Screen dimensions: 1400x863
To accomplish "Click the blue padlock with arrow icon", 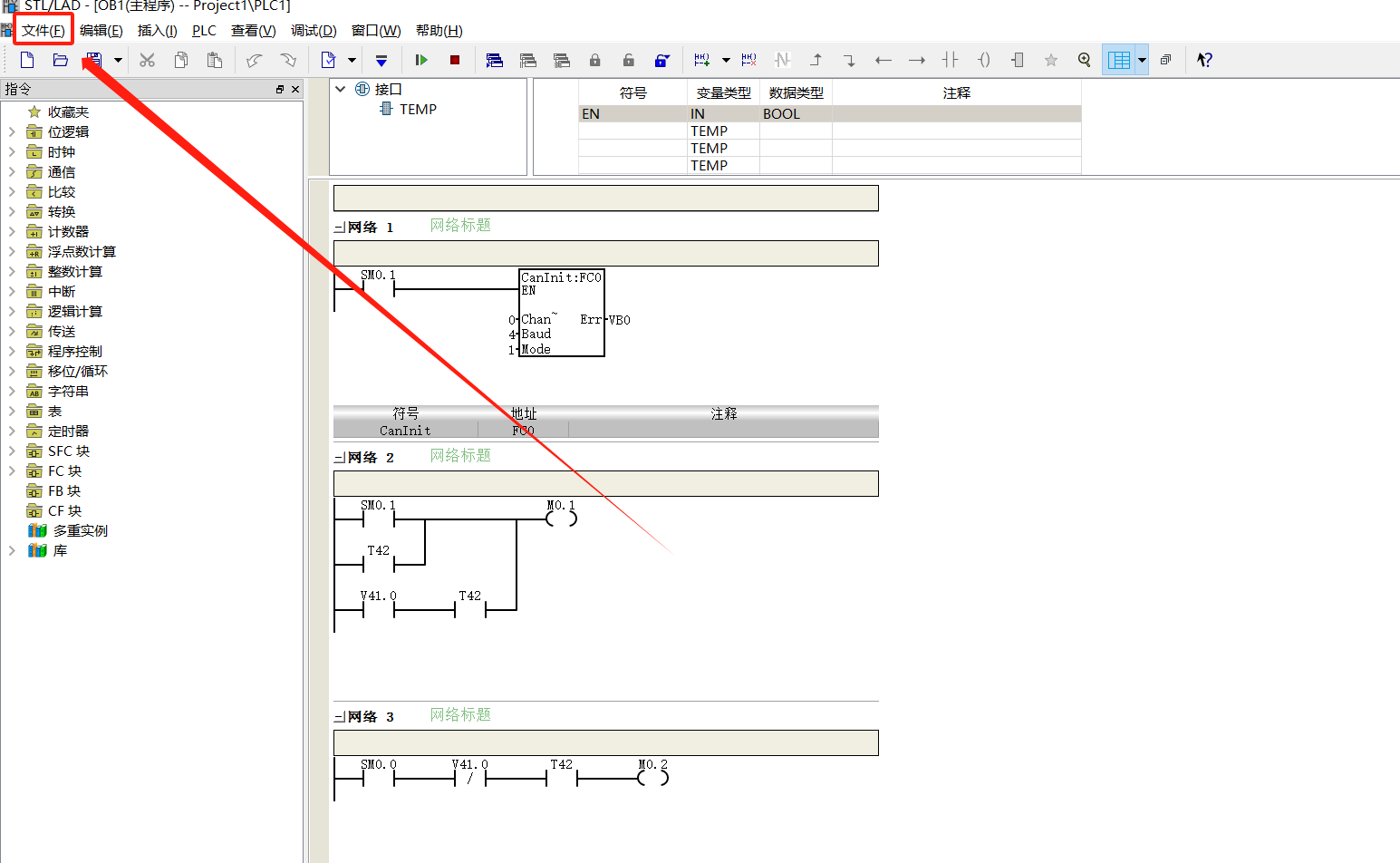I will (662, 60).
